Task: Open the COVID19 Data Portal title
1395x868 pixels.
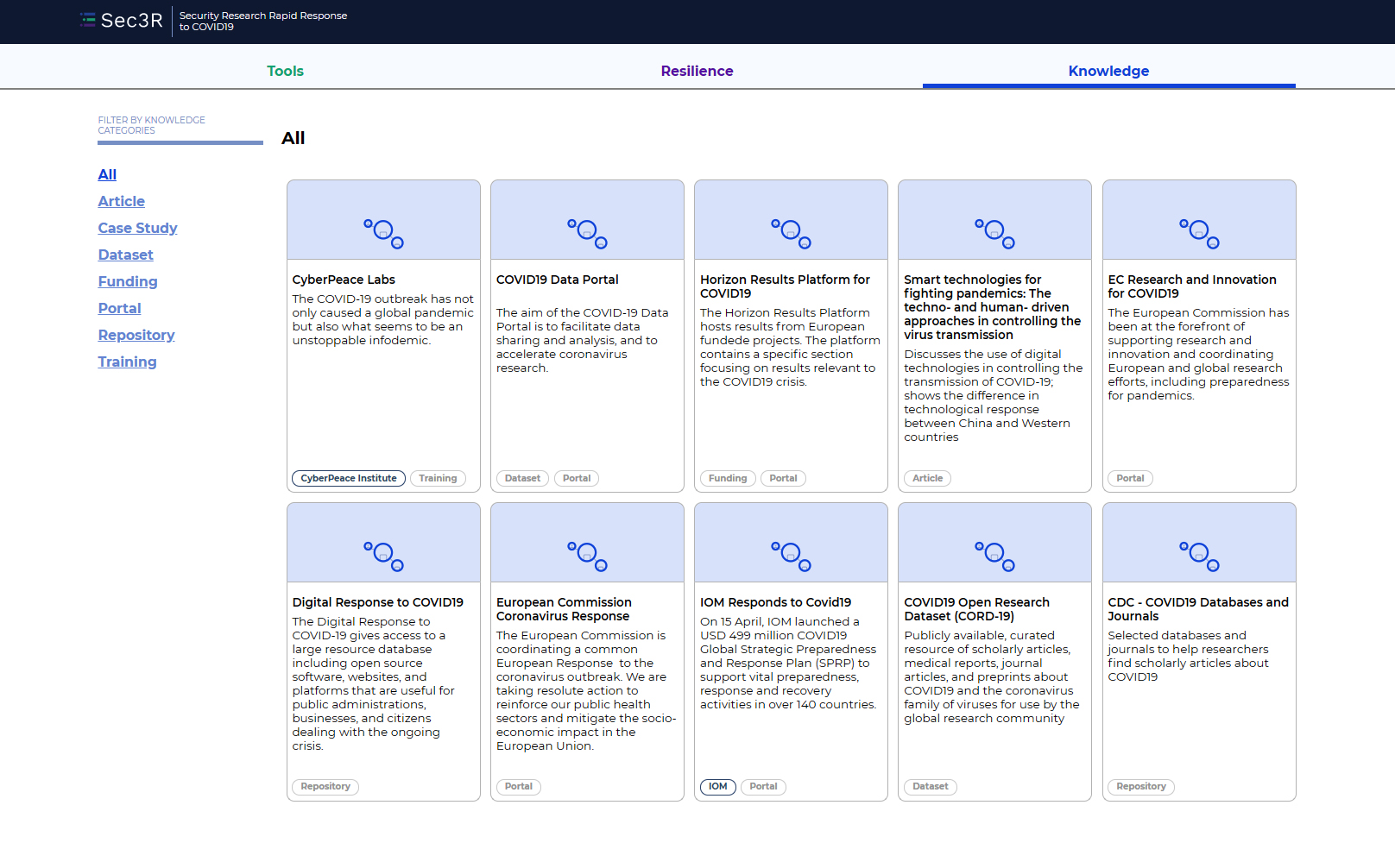Action: [x=558, y=280]
